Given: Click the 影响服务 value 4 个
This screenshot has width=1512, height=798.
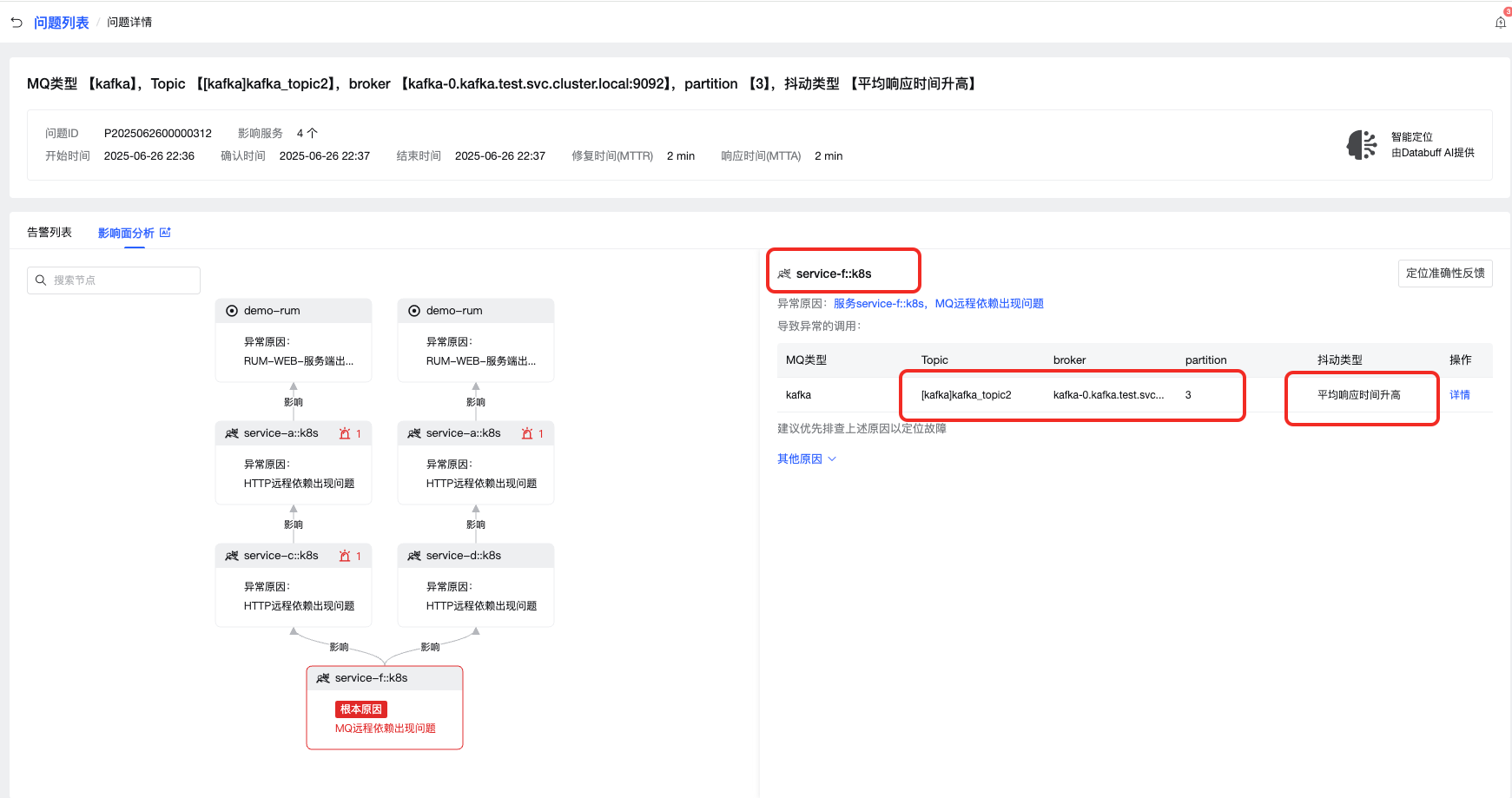Looking at the screenshot, I should coord(307,133).
